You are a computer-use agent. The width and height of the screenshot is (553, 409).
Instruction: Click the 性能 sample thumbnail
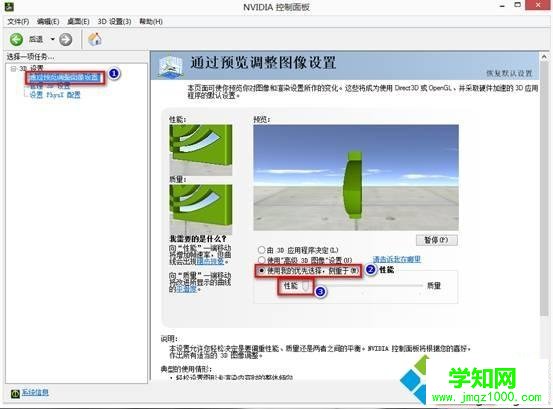[x=201, y=150]
